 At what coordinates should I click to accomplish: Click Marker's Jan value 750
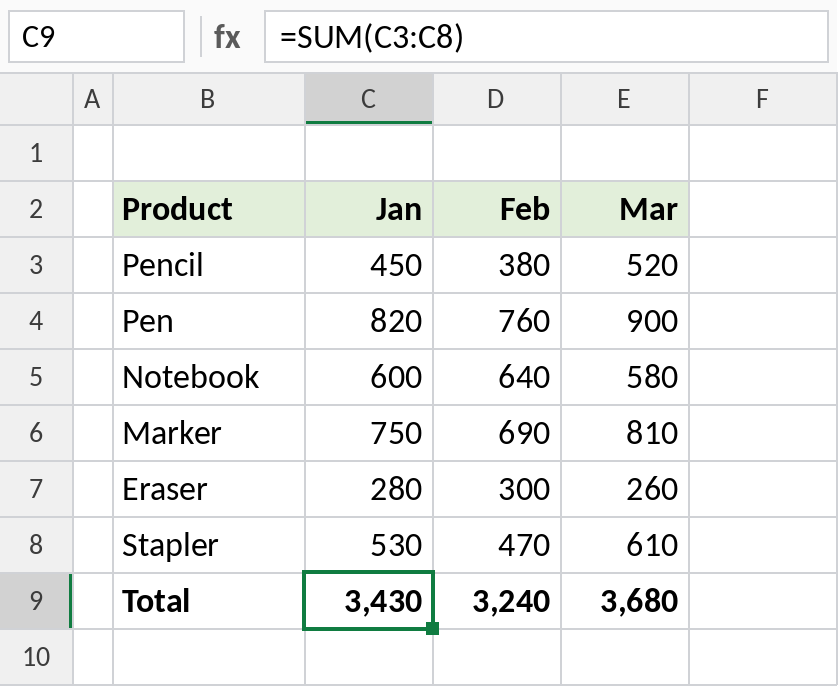[x=369, y=433]
